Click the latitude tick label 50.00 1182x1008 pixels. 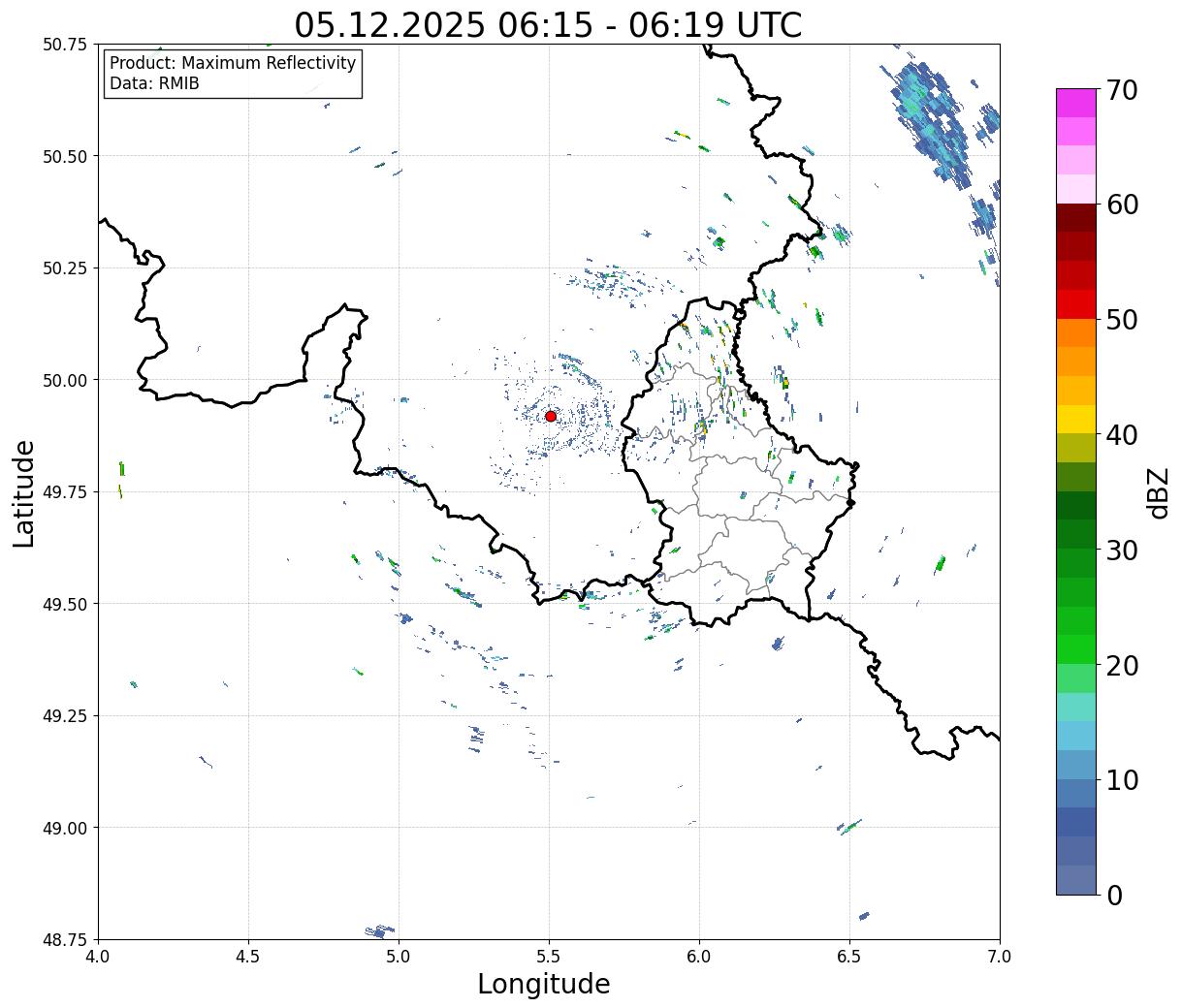[x=65, y=380]
